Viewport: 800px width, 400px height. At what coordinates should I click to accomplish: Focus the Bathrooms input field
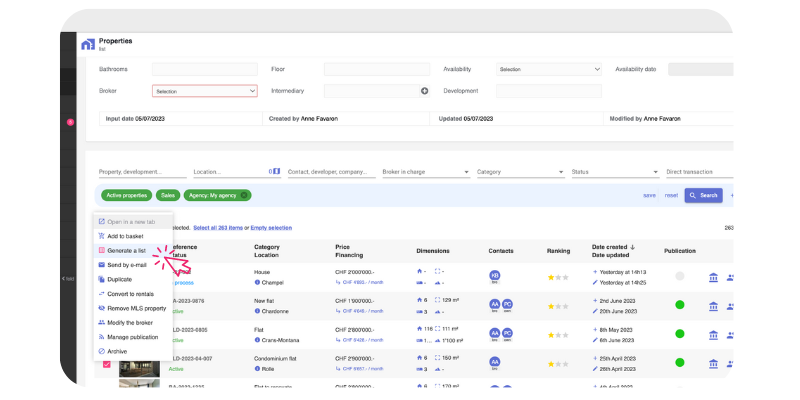tap(205, 69)
